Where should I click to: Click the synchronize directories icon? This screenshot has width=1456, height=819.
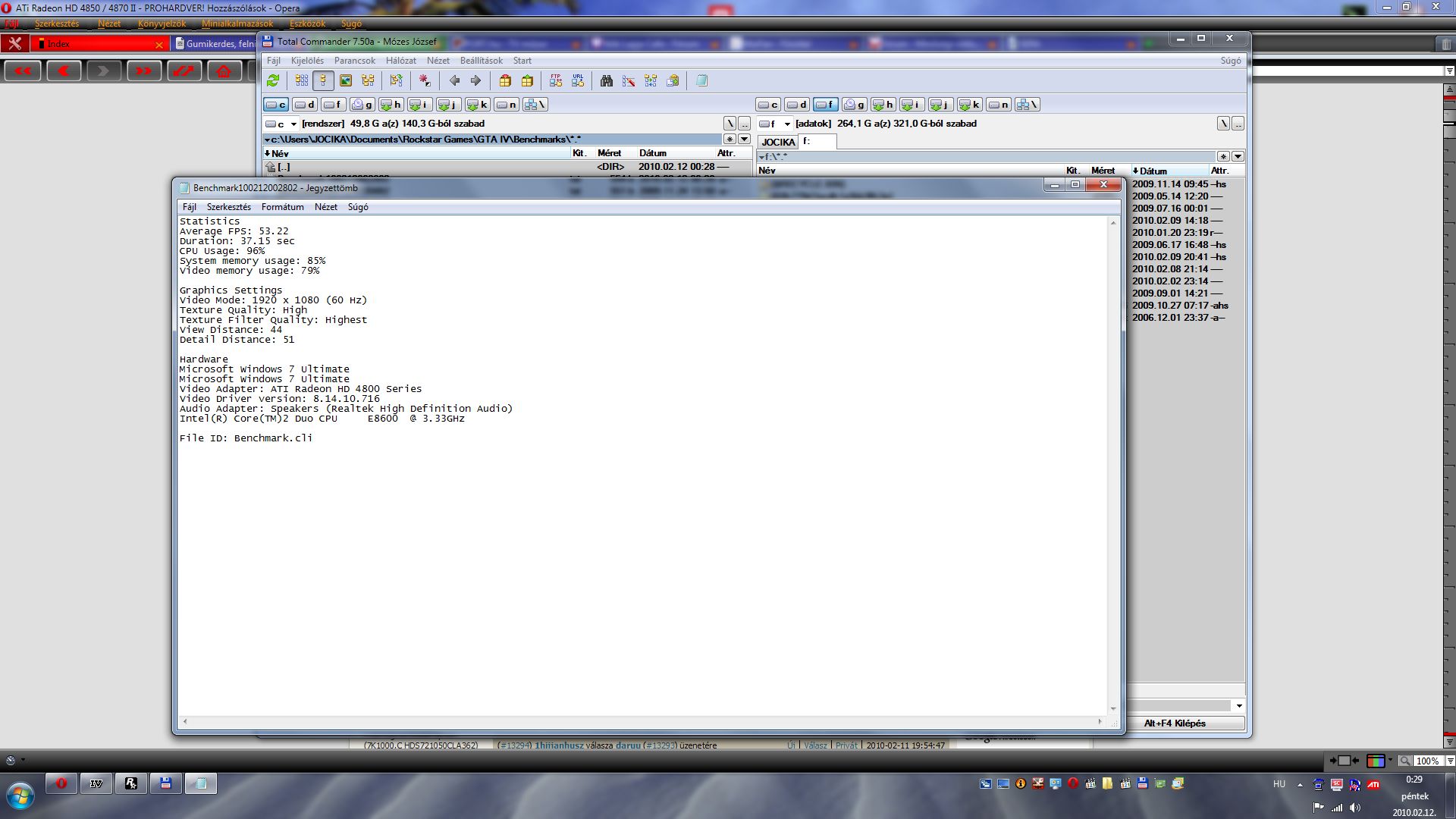coord(650,80)
